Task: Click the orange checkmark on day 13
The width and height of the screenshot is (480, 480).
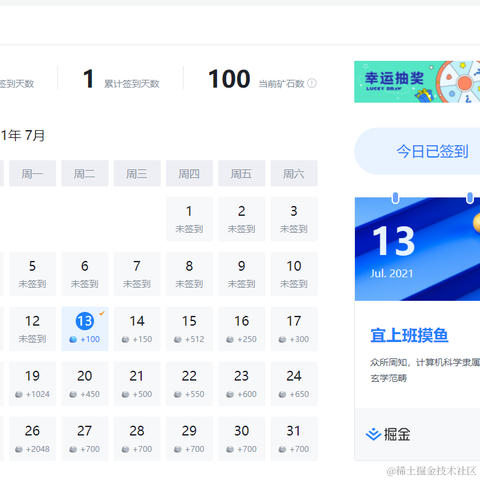Action: click(x=102, y=313)
